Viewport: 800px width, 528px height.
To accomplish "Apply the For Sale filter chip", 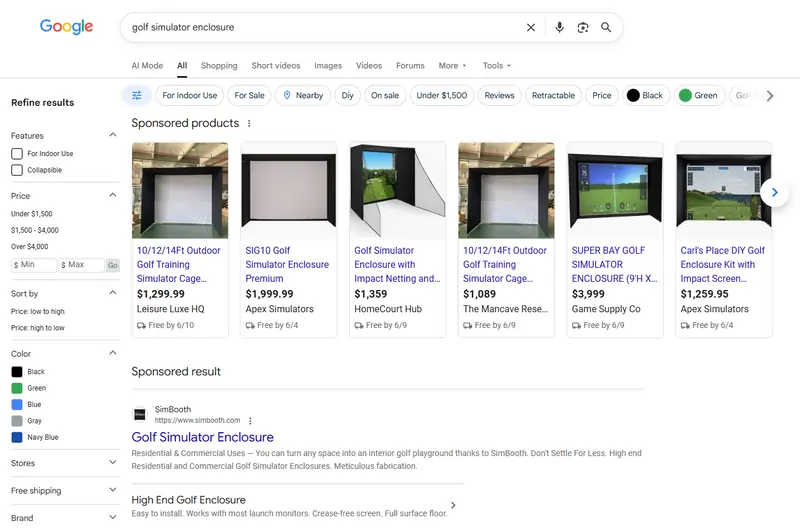I will click(x=249, y=95).
